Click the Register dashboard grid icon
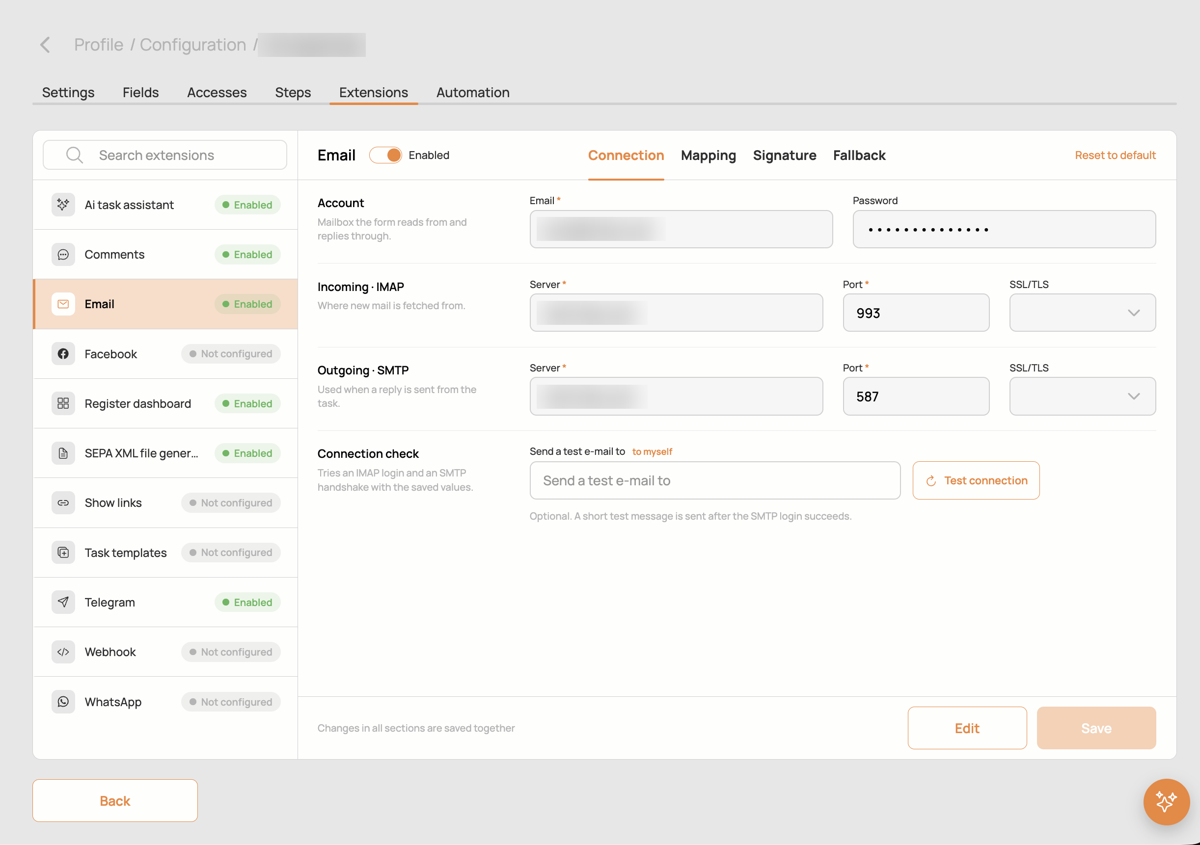 63,404
